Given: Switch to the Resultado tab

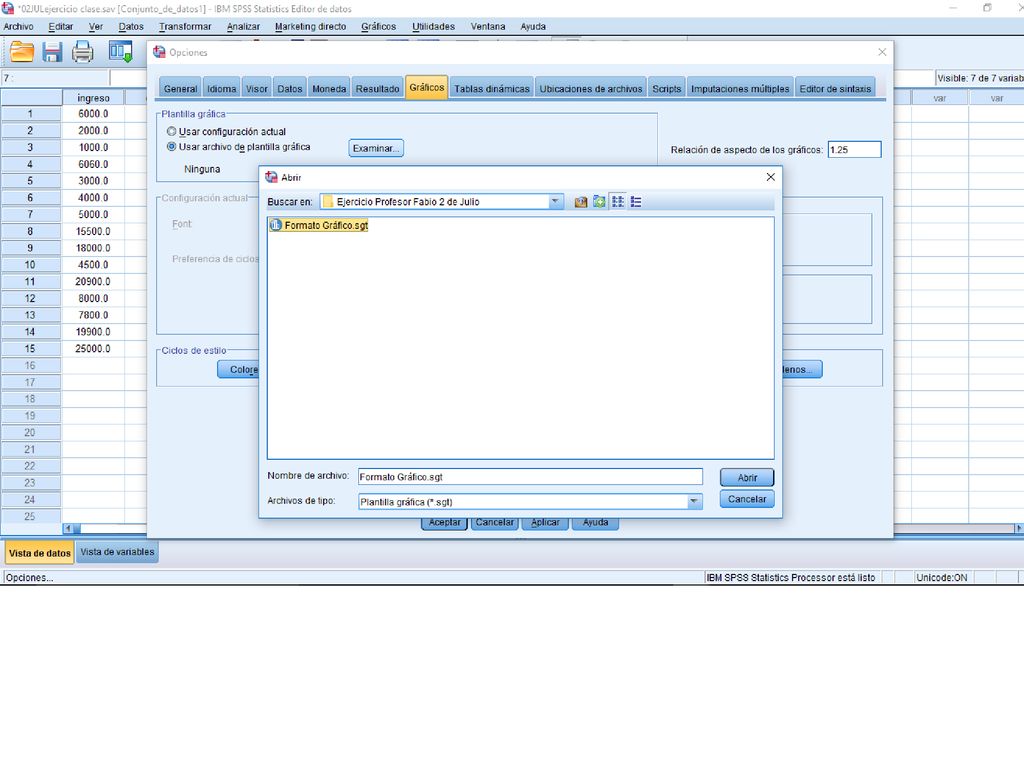Looking at the screenshot, I should pyautogui.click(x=377, y=89).
